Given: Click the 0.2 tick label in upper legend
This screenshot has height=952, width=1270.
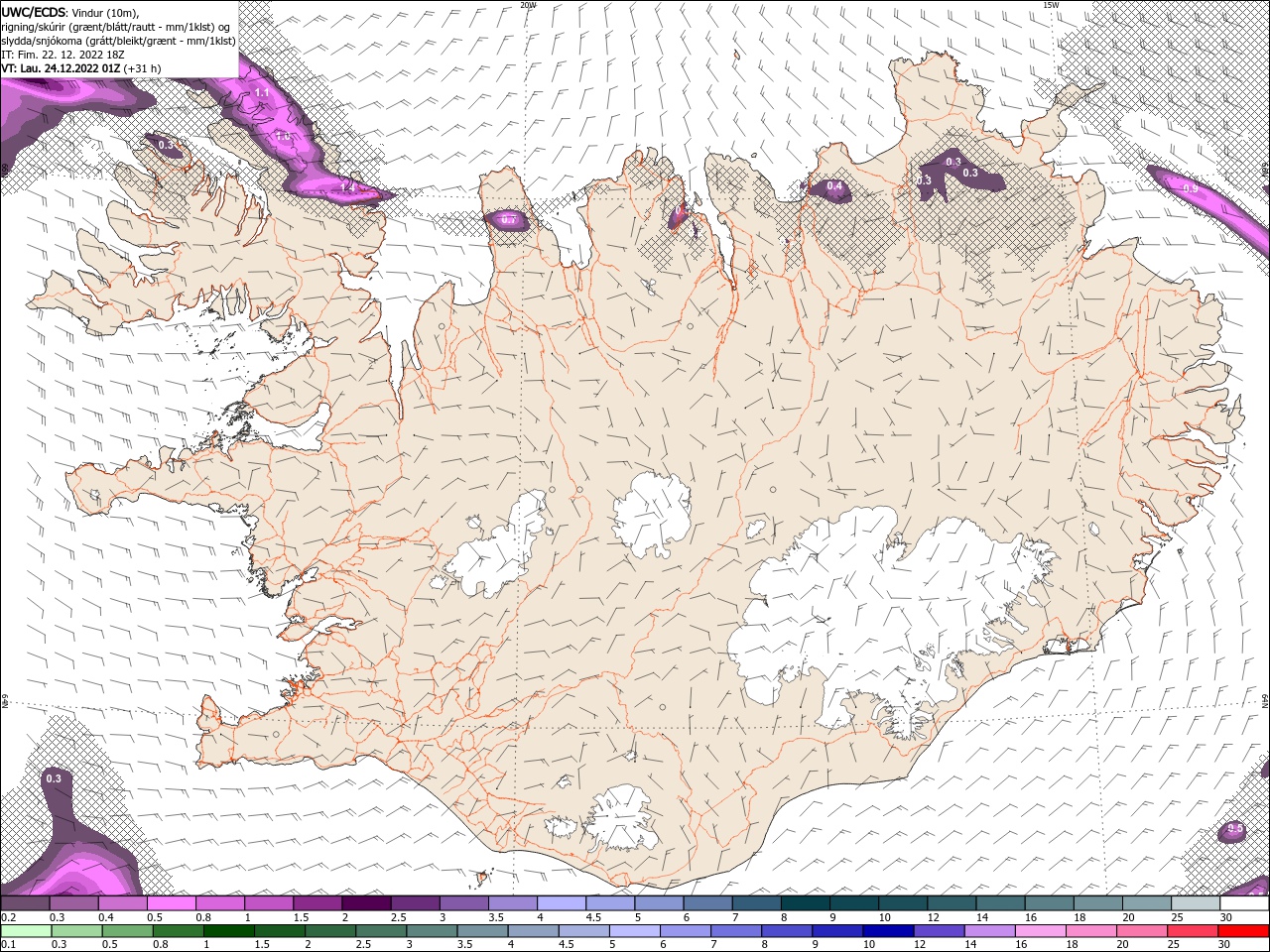Looking at the screenshot, I should click(7, 917).
